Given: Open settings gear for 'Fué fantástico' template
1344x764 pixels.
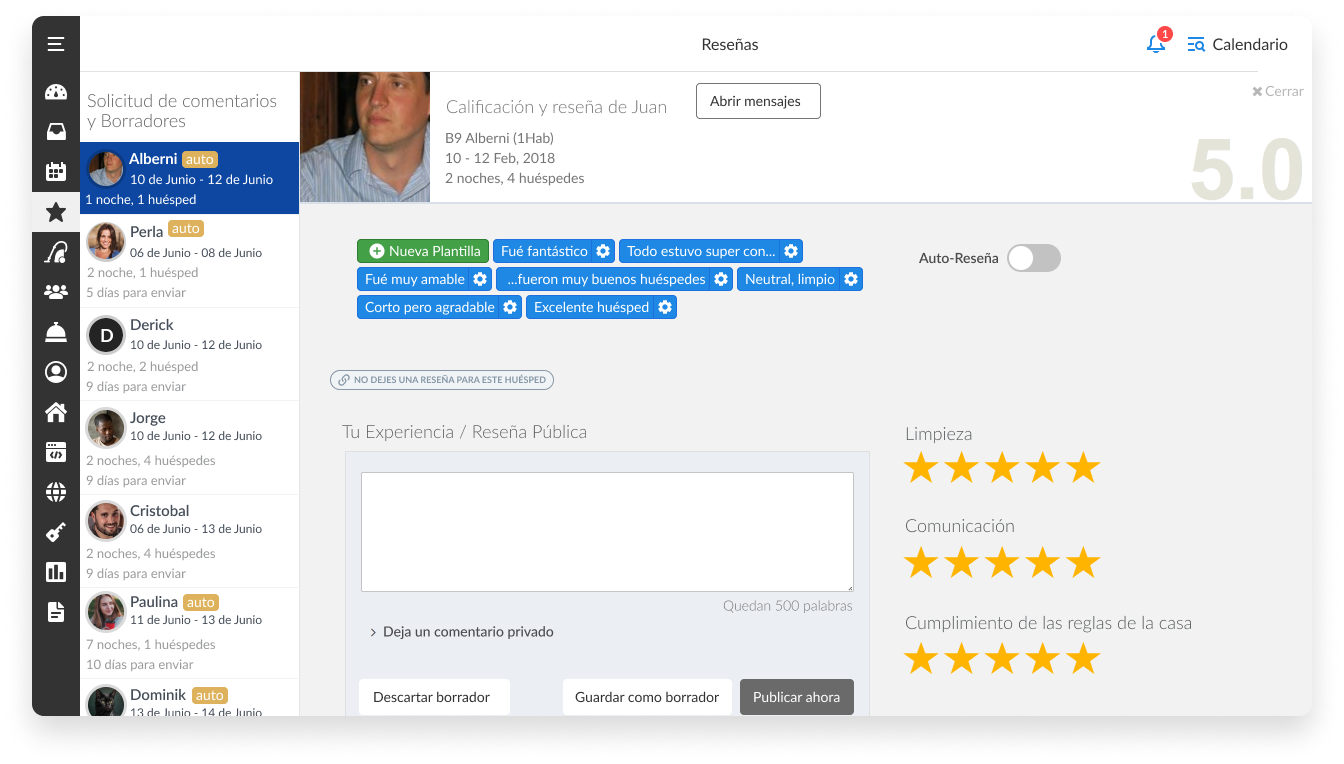Looking at the screenshot, I should [x=603, y=251].
